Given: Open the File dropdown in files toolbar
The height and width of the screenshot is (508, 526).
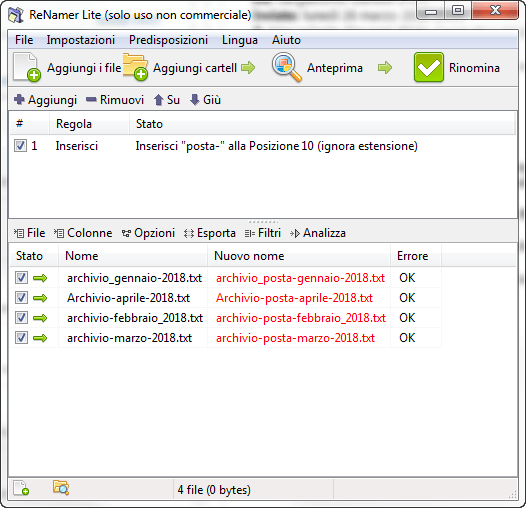Looking at the screenshot, I should [30, 233].
